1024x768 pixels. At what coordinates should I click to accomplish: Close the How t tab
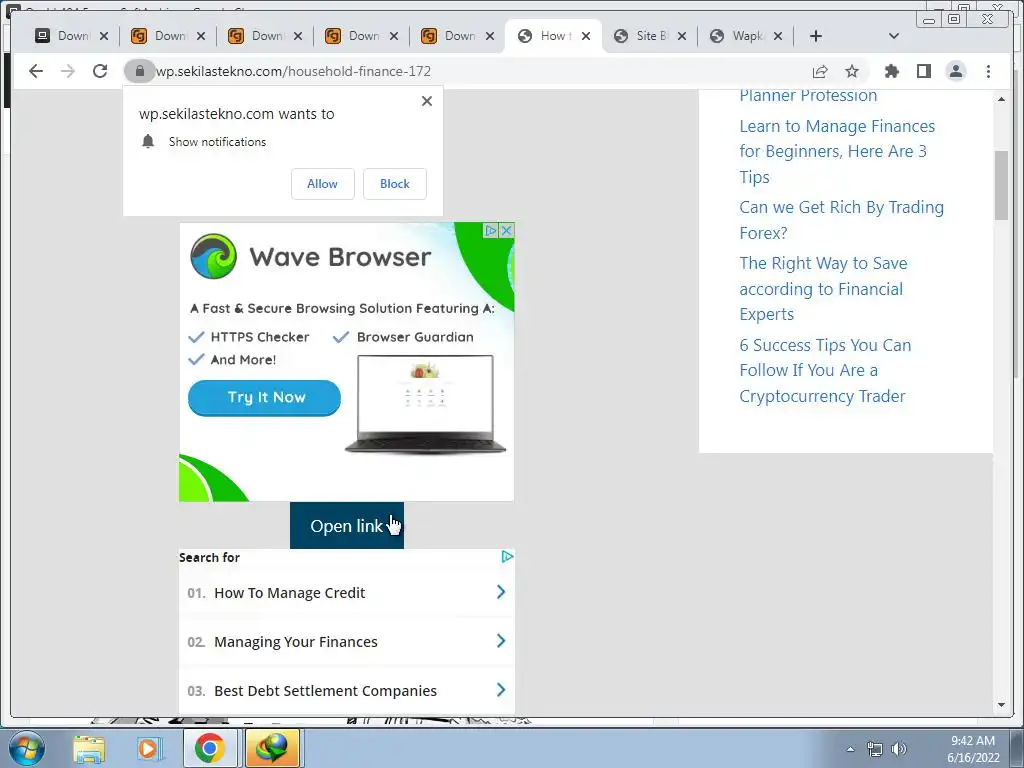(586, 36)
